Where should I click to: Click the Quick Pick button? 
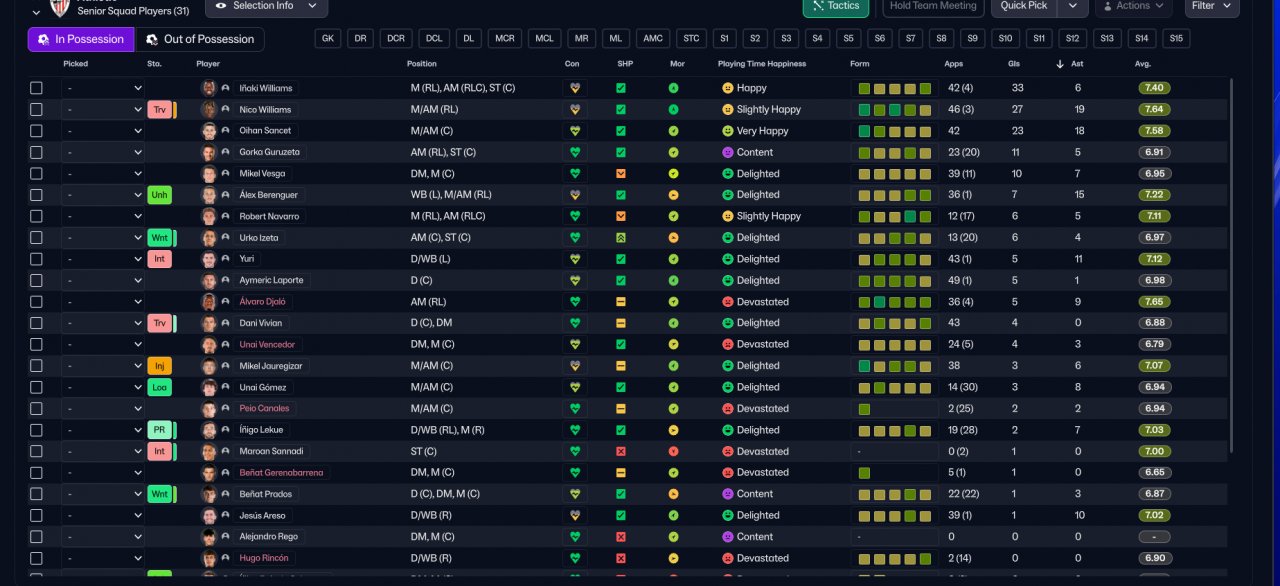(x=1025, y=6)
